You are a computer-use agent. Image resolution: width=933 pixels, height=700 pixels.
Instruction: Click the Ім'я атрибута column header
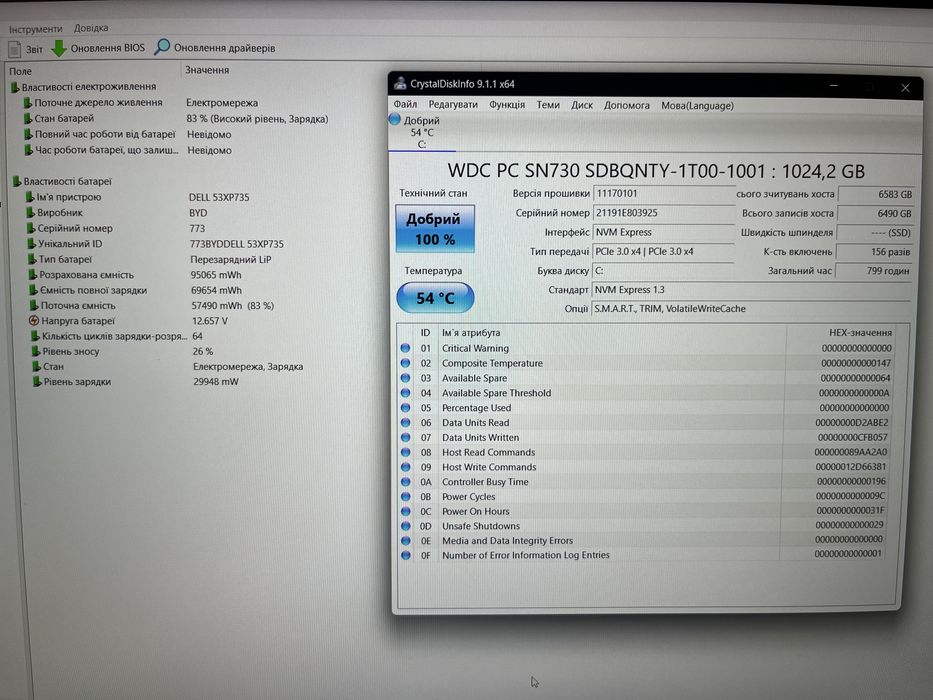[471, 333]
